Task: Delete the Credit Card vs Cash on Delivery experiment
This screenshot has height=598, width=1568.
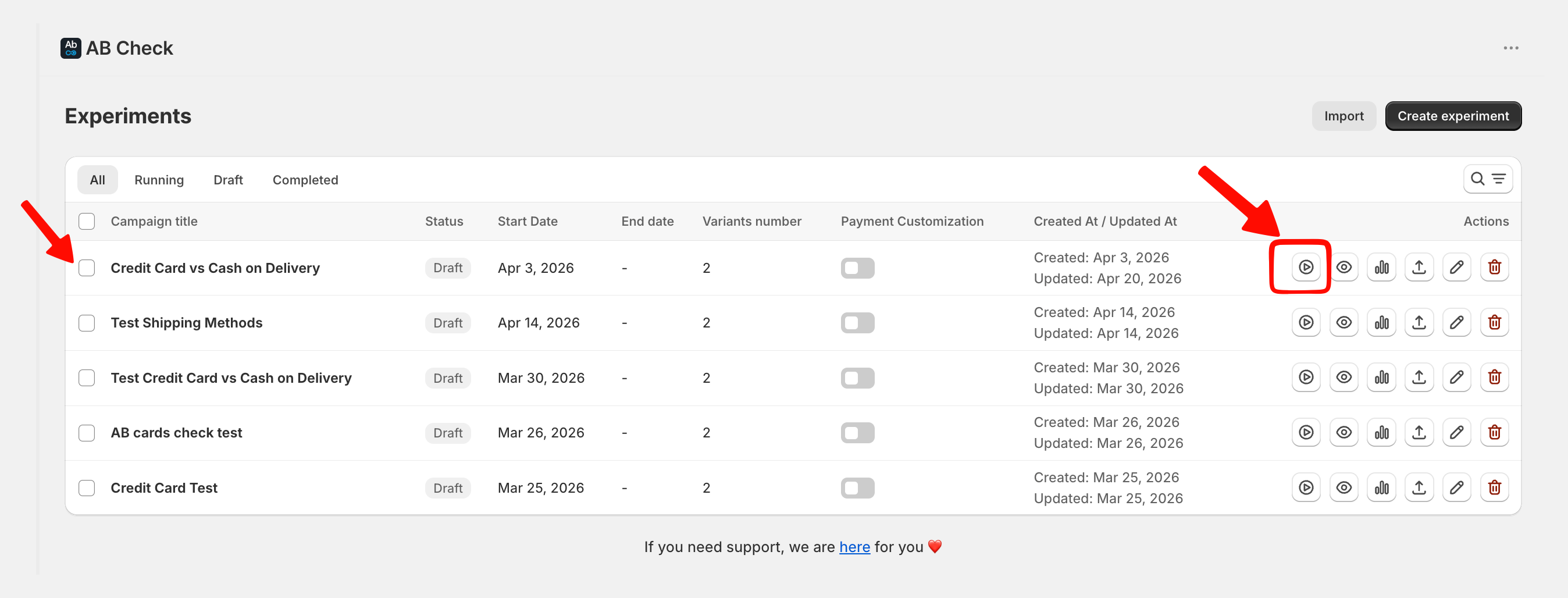Action: tap(1494, 268)
